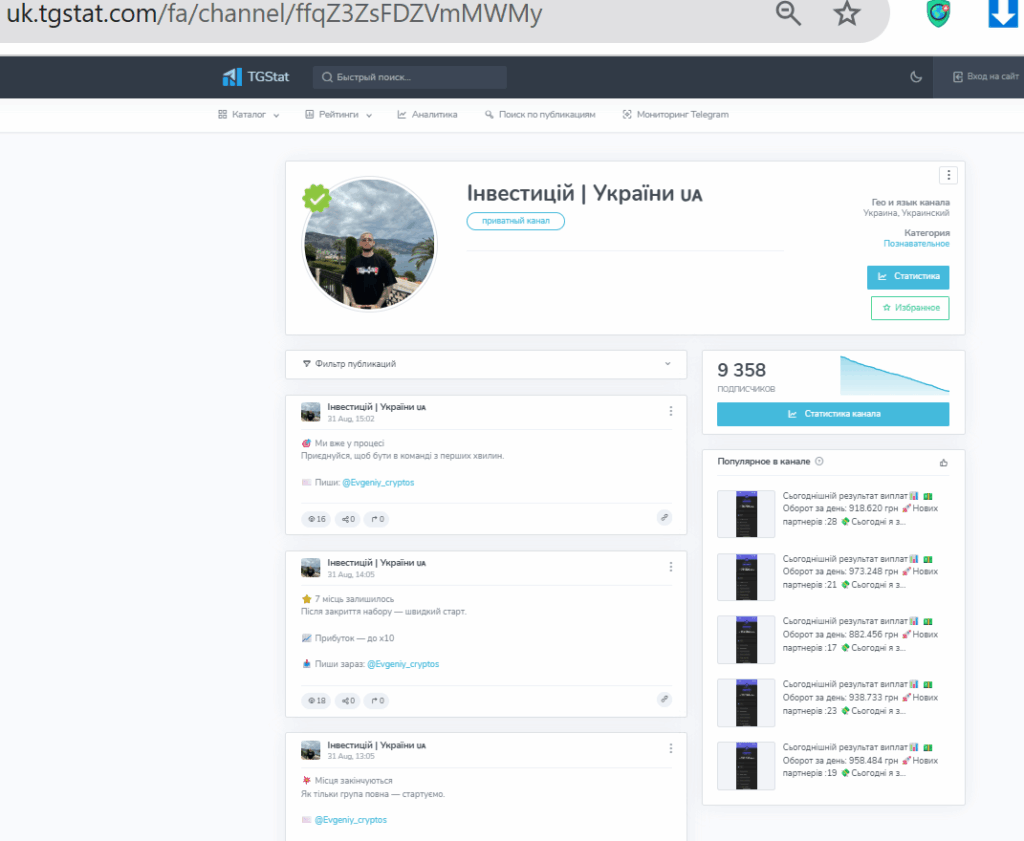
Task: Focus the quick search field
Action: pyautogui.click(x=409, y=77)
